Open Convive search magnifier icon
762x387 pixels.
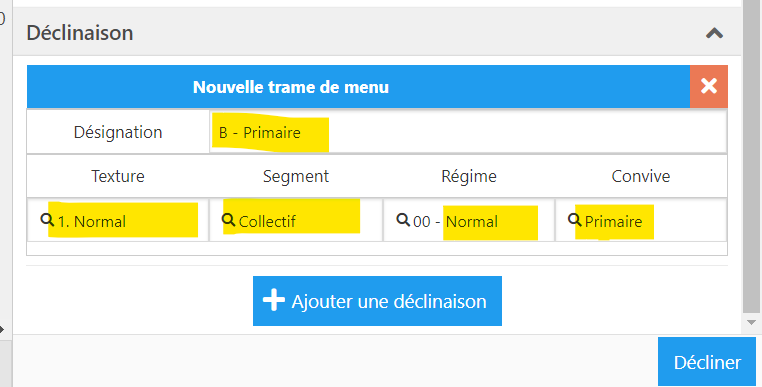pyautogui.click(x=575, y=220)
